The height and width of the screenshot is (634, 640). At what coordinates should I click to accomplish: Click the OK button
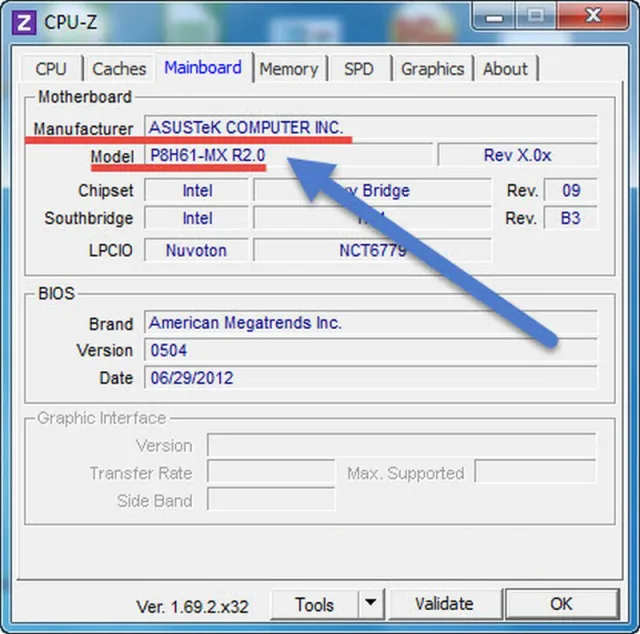562,604
